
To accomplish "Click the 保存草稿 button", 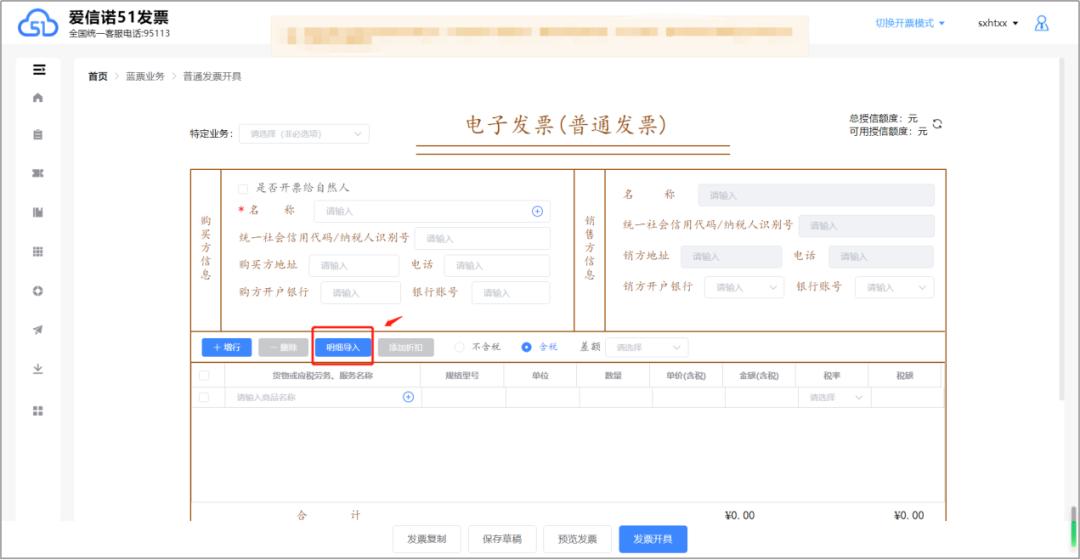I will [502, 539].
